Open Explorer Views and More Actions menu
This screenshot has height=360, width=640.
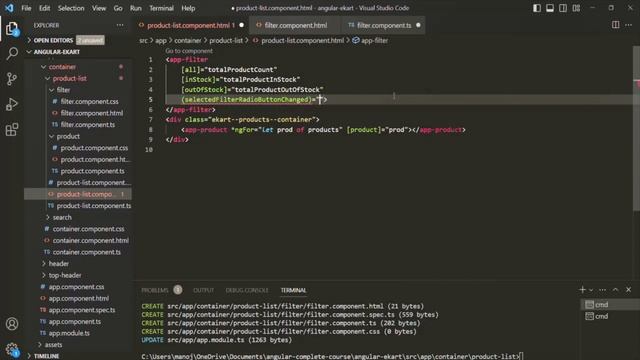click(x=120, y=25)
